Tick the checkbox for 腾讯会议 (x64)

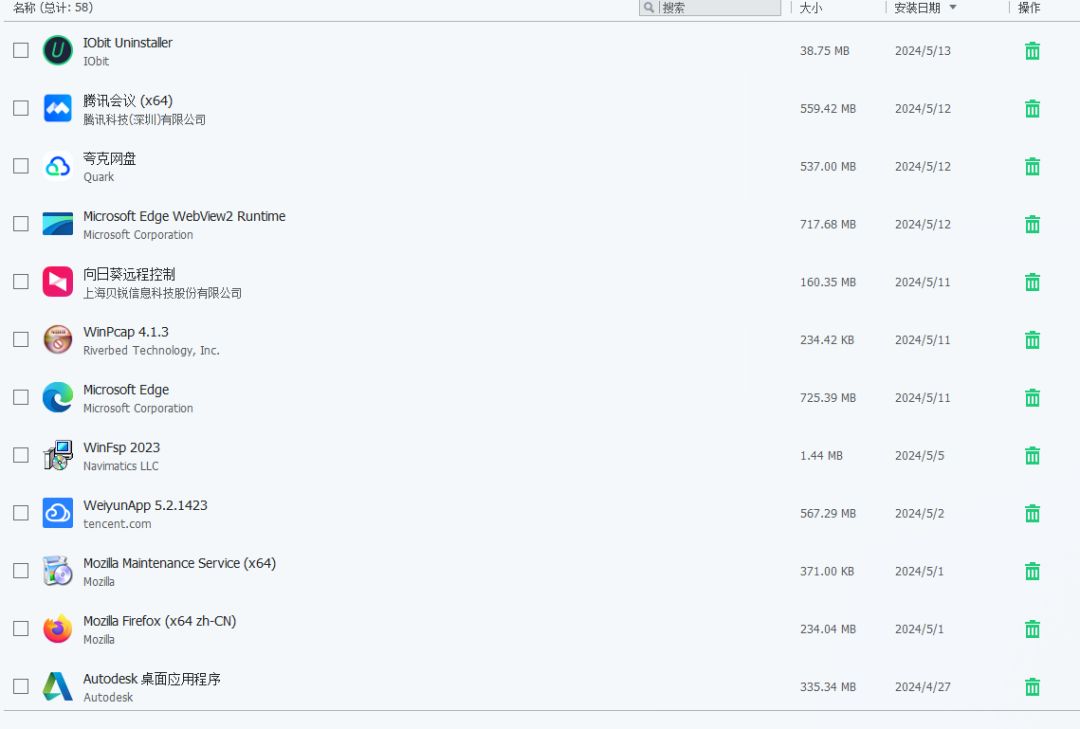pyautogui.click(x=21, y=108)
